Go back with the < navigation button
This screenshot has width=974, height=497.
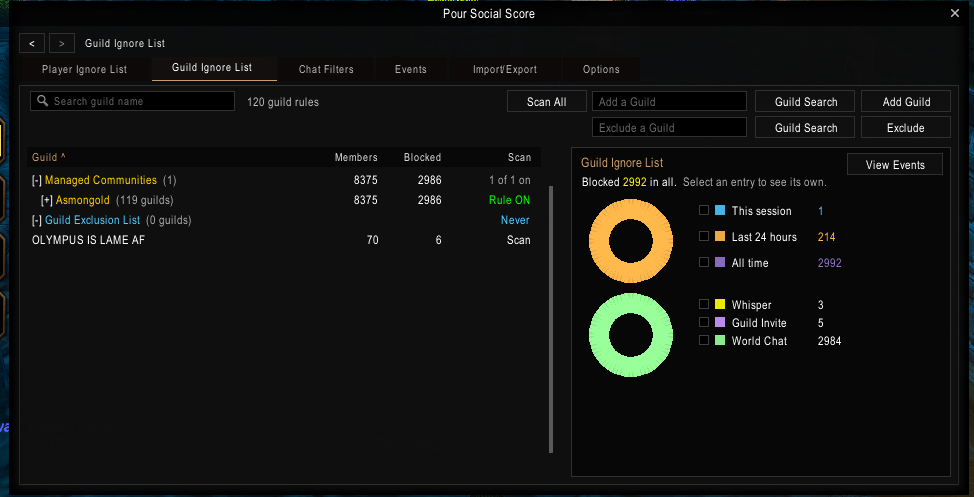coord(32,43)
